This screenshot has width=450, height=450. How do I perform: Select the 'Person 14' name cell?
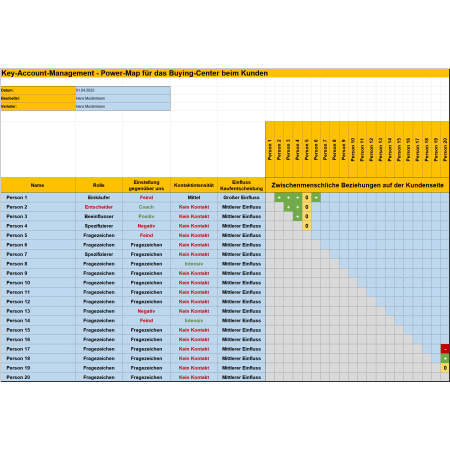click(38, 321)
